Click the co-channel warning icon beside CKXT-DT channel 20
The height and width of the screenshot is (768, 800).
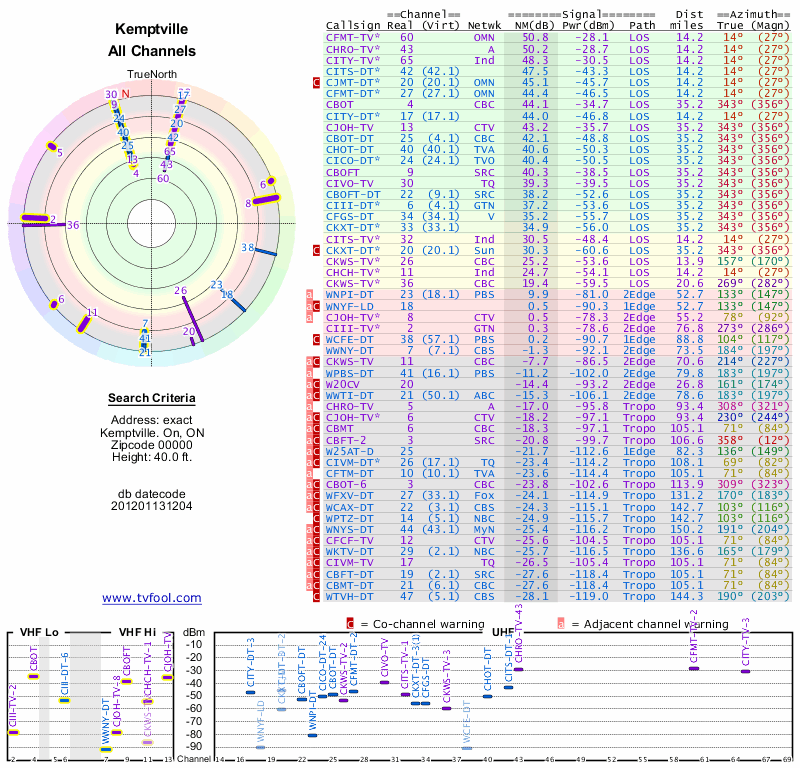[317, 250]
